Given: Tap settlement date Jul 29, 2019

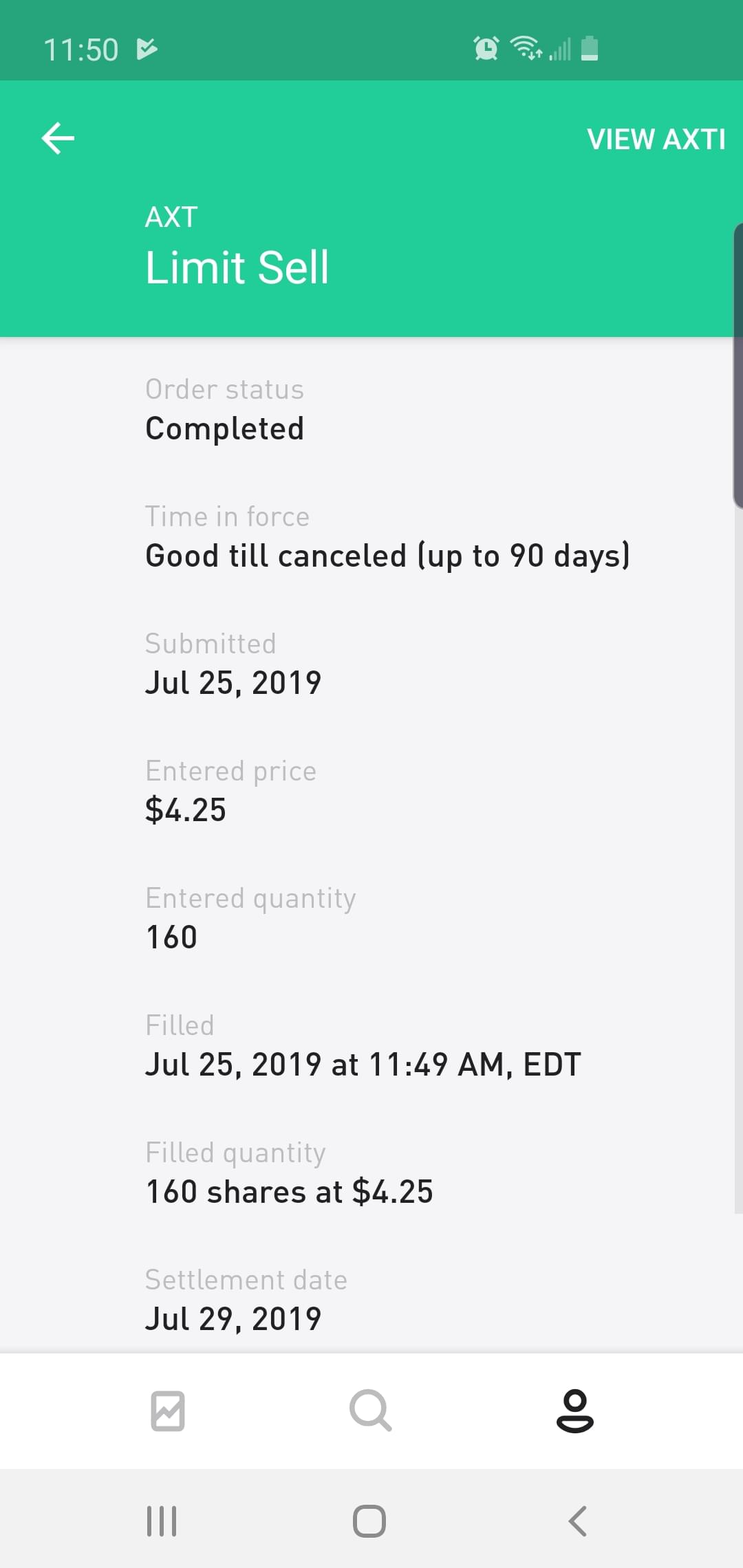Looking at the screenshot, I should click(233, 1319).
